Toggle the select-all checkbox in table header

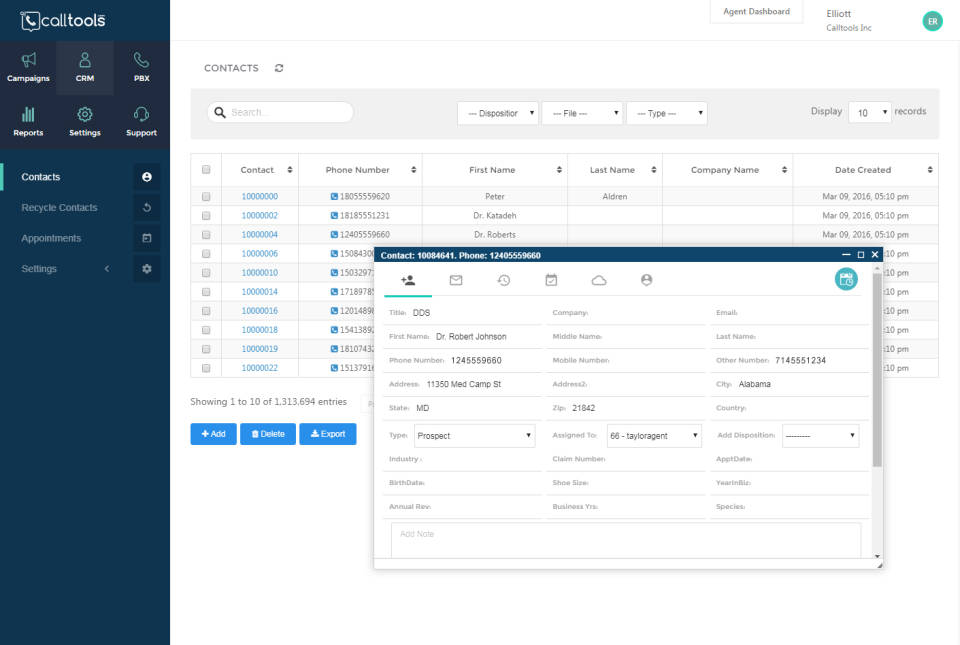207,169
